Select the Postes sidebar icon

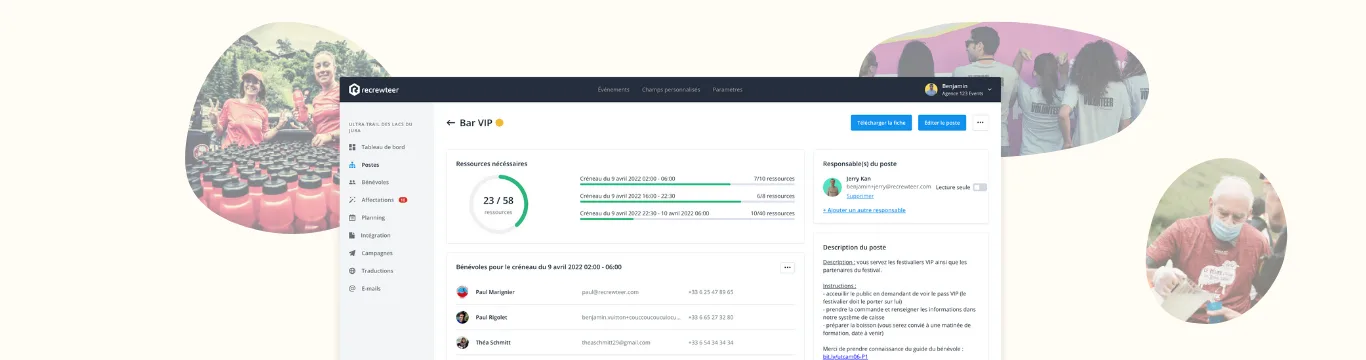point(351,165)
